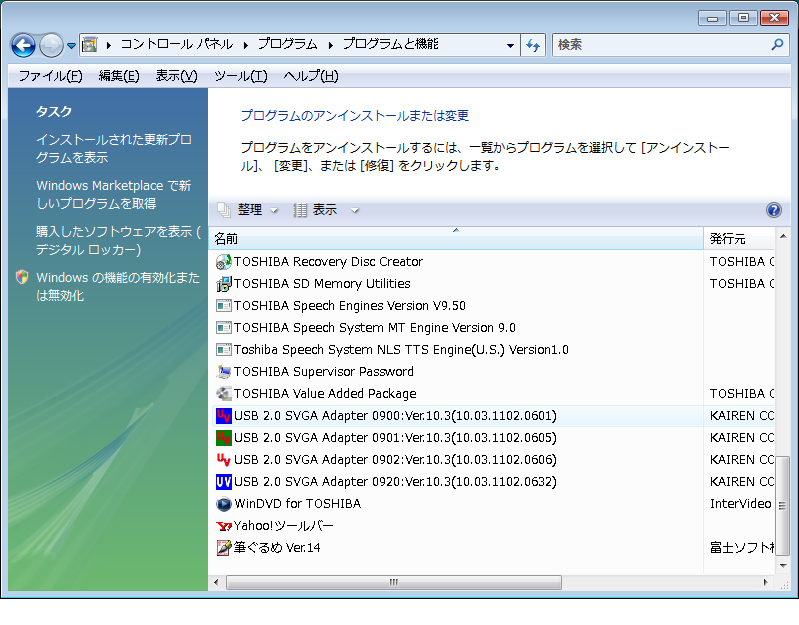Select the WinDVD for TOSHIBA entry text
The height and width of the screenshot is (625, 799).
(x=298, y=504)
